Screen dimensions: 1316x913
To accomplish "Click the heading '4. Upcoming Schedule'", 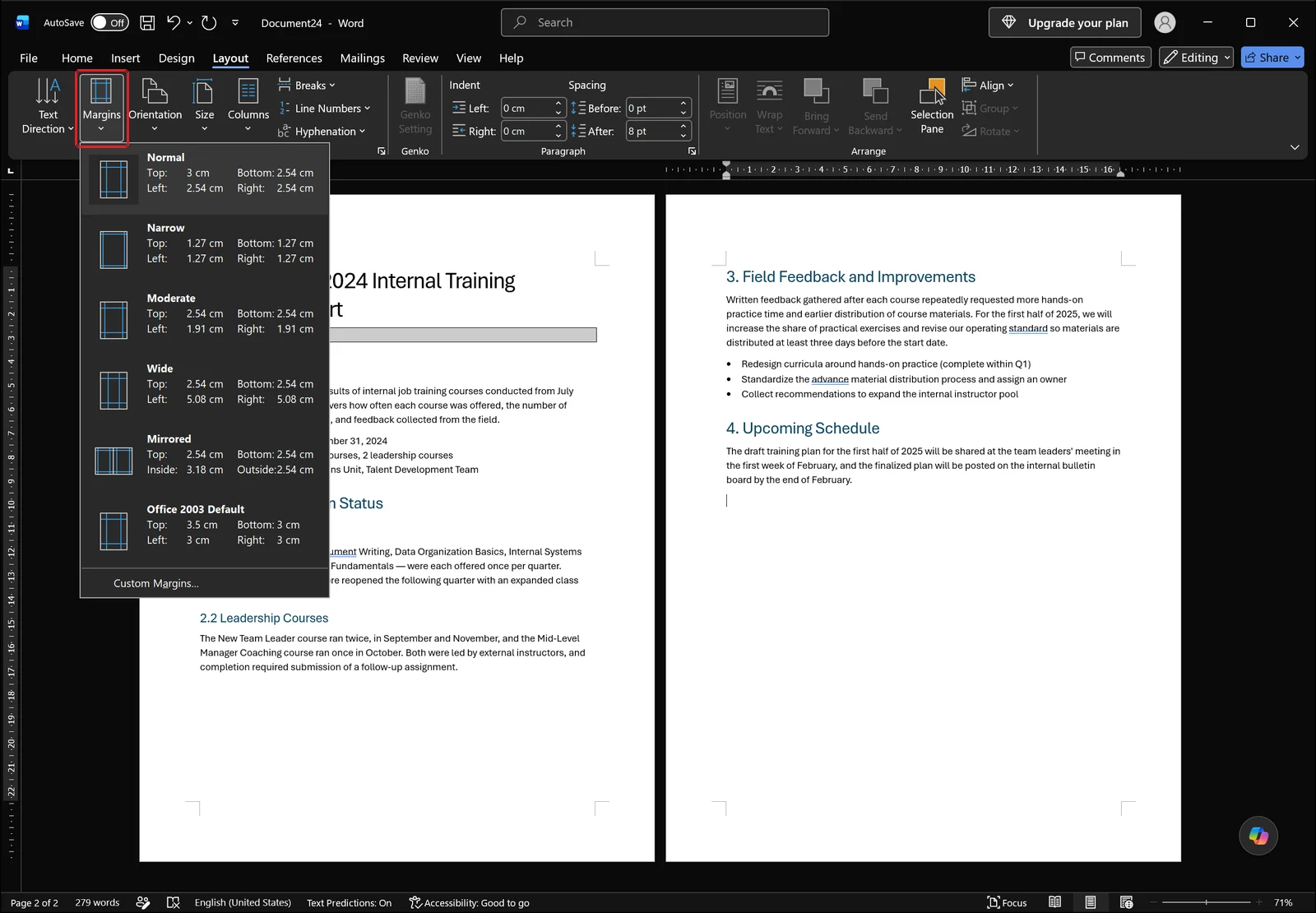I will [803, 429].
